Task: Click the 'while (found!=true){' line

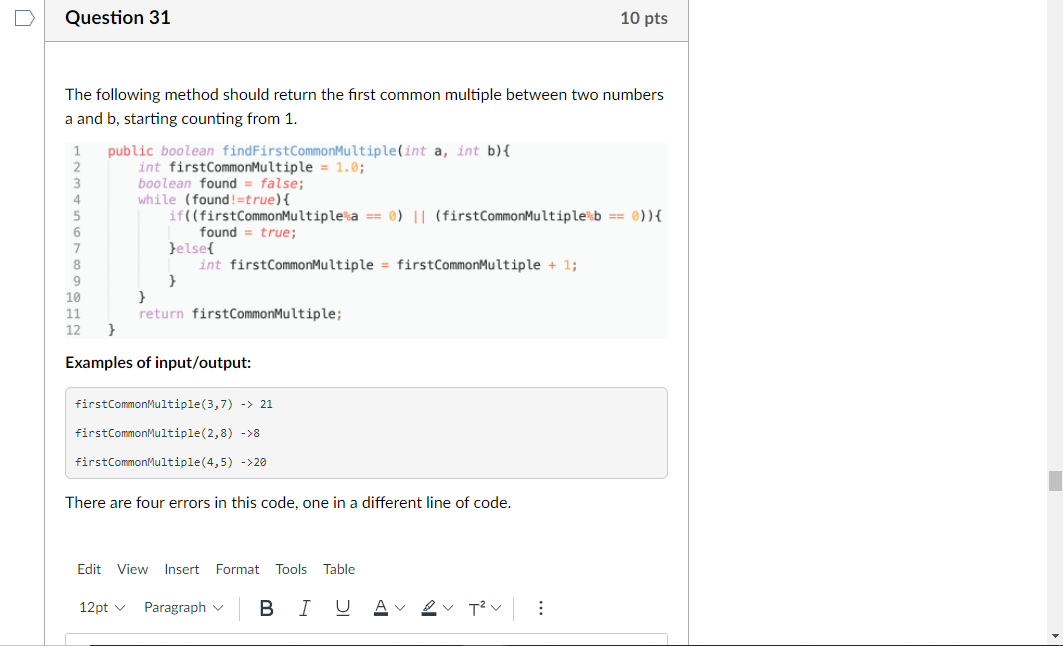Action: point(214,199)
